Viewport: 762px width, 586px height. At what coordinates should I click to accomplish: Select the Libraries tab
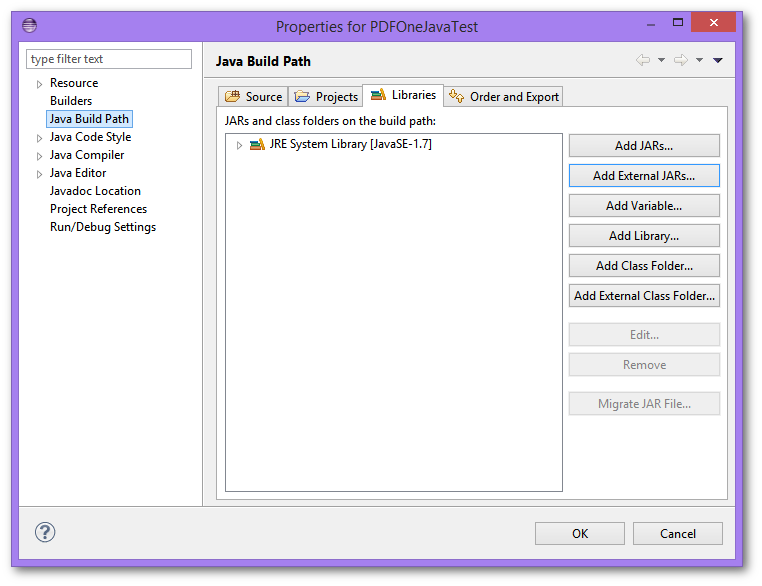click(x=403, y=95)
